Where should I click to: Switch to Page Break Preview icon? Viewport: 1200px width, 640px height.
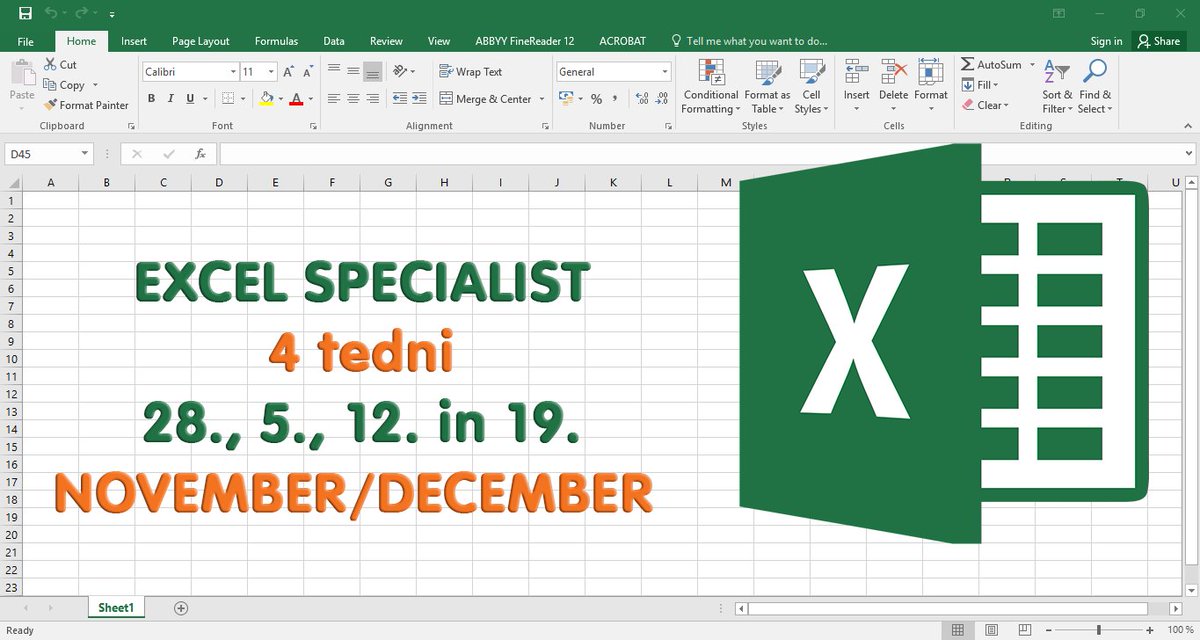pos(1024,630)
